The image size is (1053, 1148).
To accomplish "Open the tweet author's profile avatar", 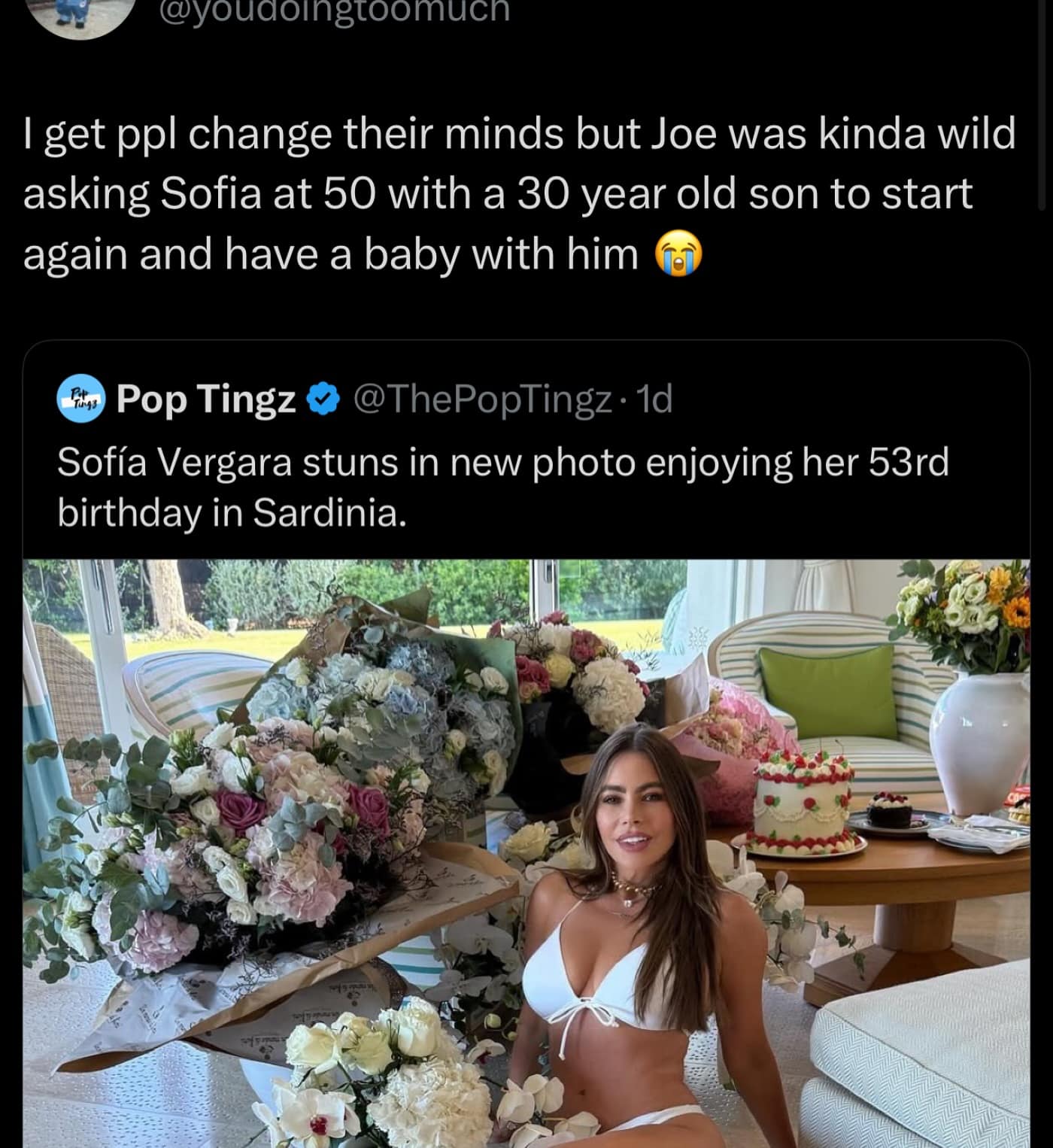I will click(x=84, y=15).
